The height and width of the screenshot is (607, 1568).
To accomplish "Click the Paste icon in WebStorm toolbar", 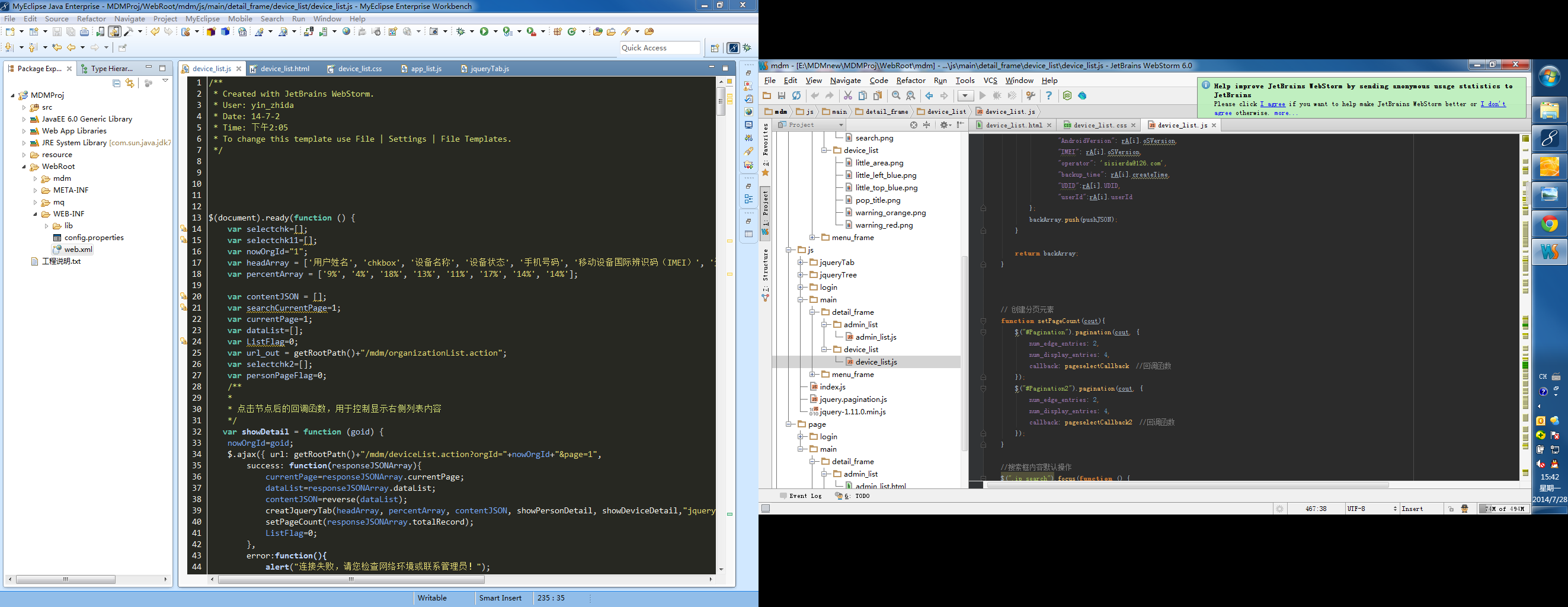I will (878, 95).
